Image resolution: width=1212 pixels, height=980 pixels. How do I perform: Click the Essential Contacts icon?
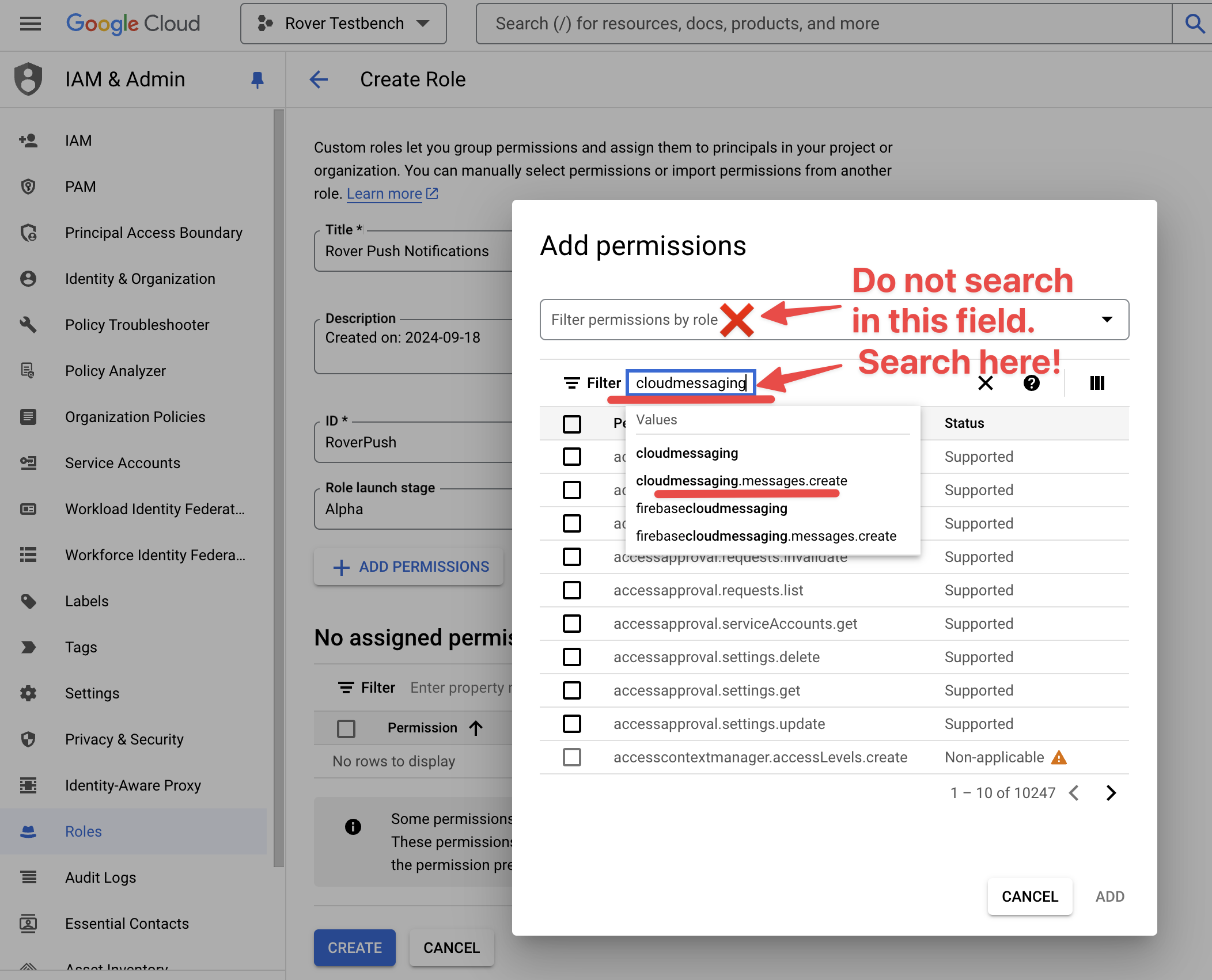[x=28, y=924]
